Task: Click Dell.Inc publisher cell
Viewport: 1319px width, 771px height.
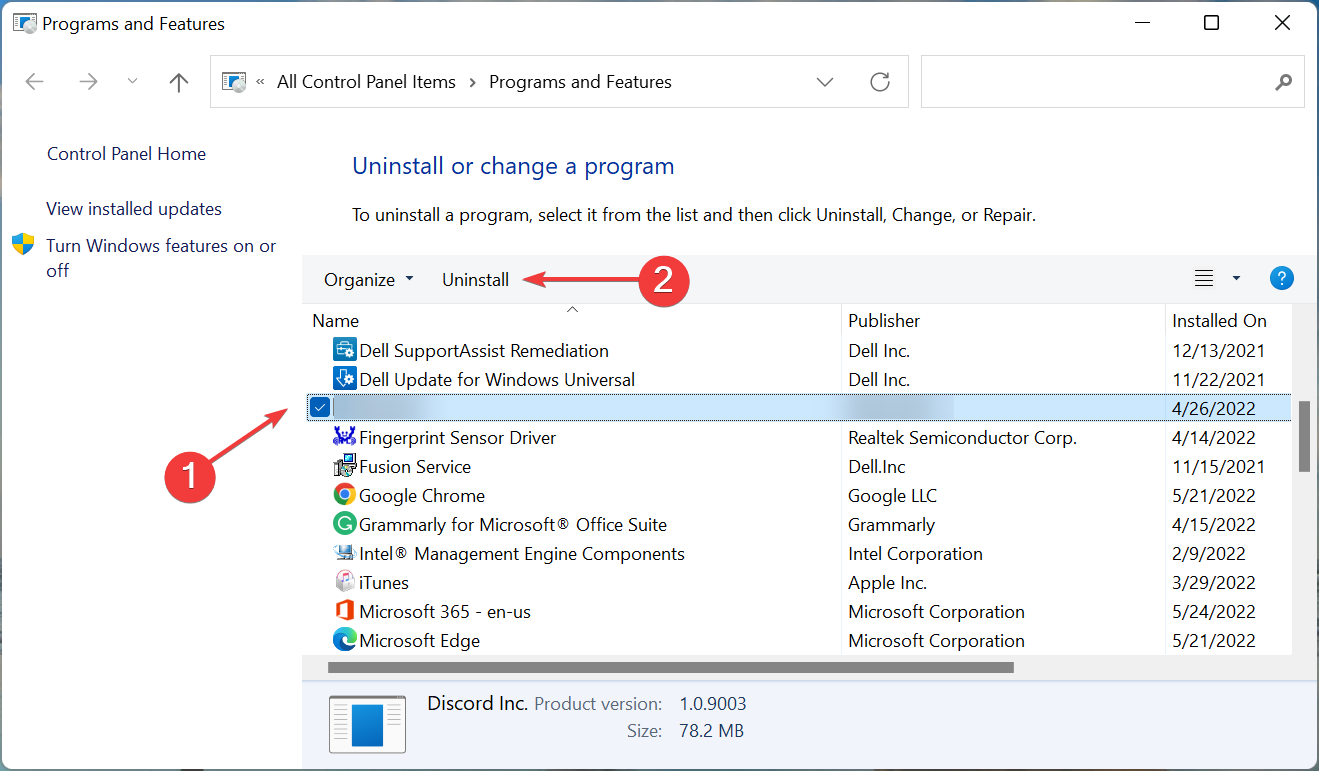Action: (x=879, y=467)
